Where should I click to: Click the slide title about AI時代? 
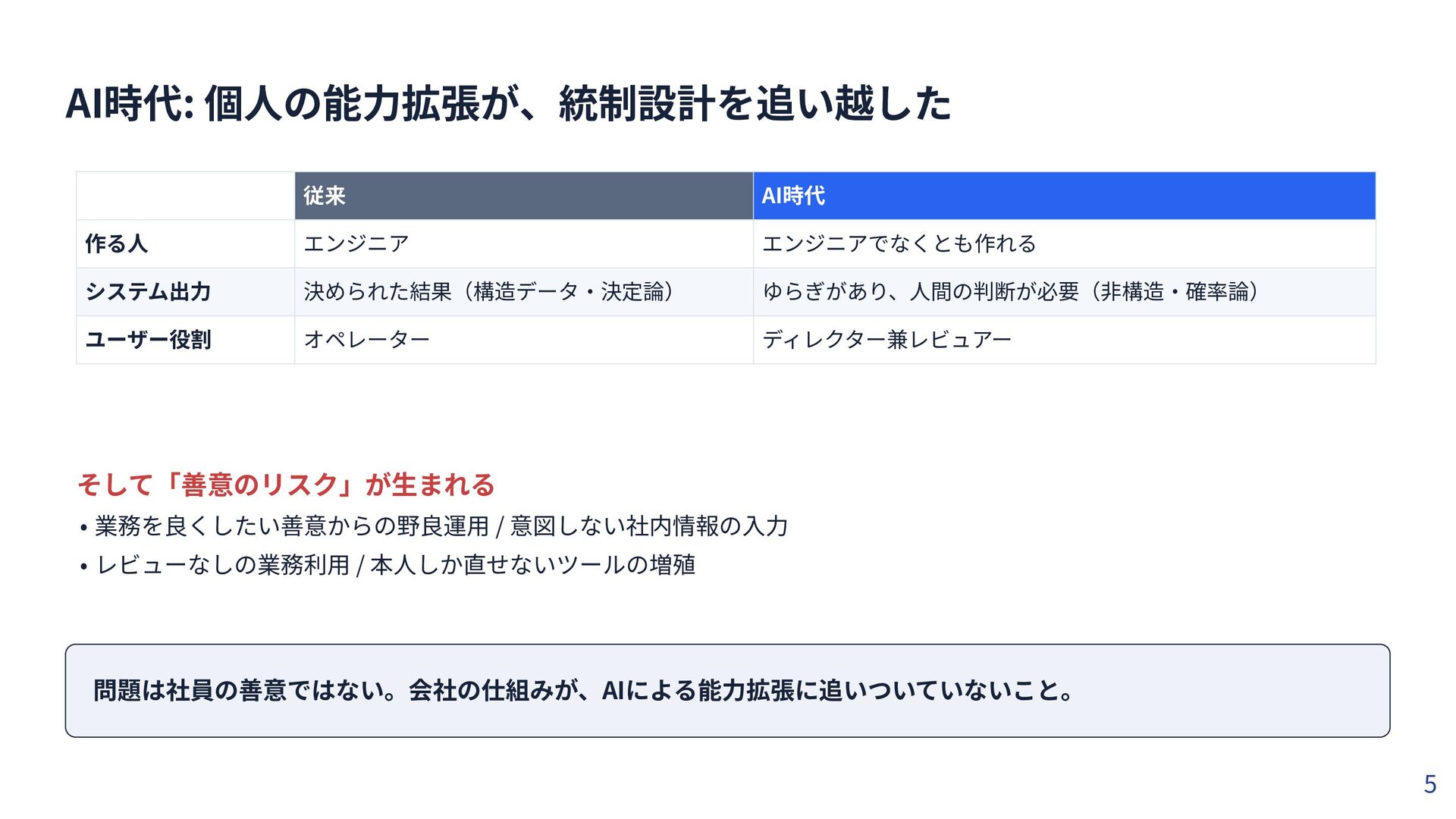[x=508, y=104]
